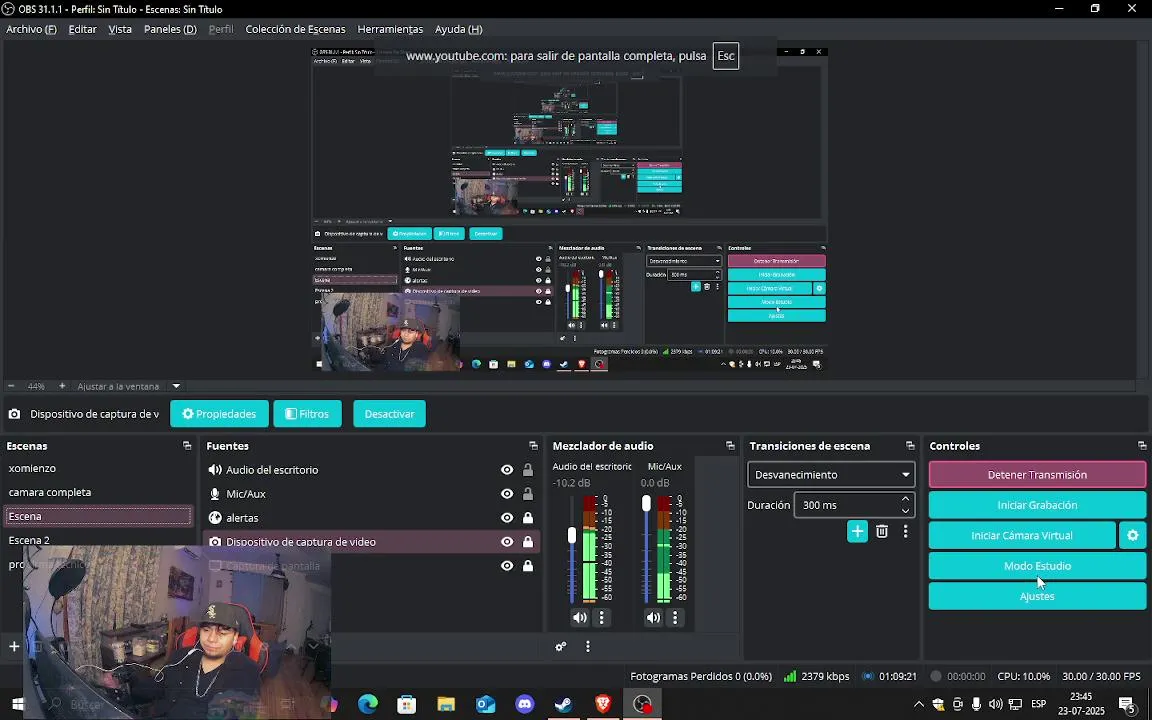Open virtual camera settings gear
Image resolution: width=1152 pixels, height=720 pixels.
click(1132, 536)
